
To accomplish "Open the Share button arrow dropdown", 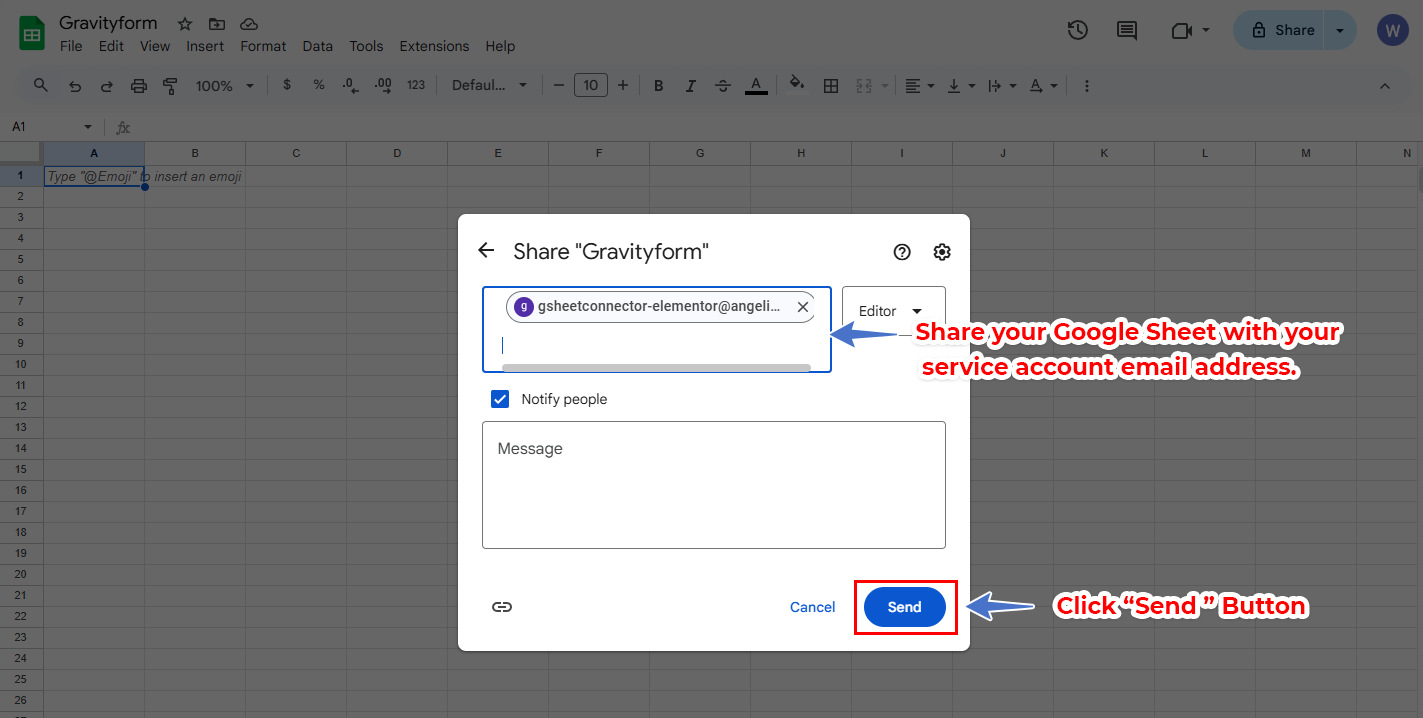I will (1340, 30).
